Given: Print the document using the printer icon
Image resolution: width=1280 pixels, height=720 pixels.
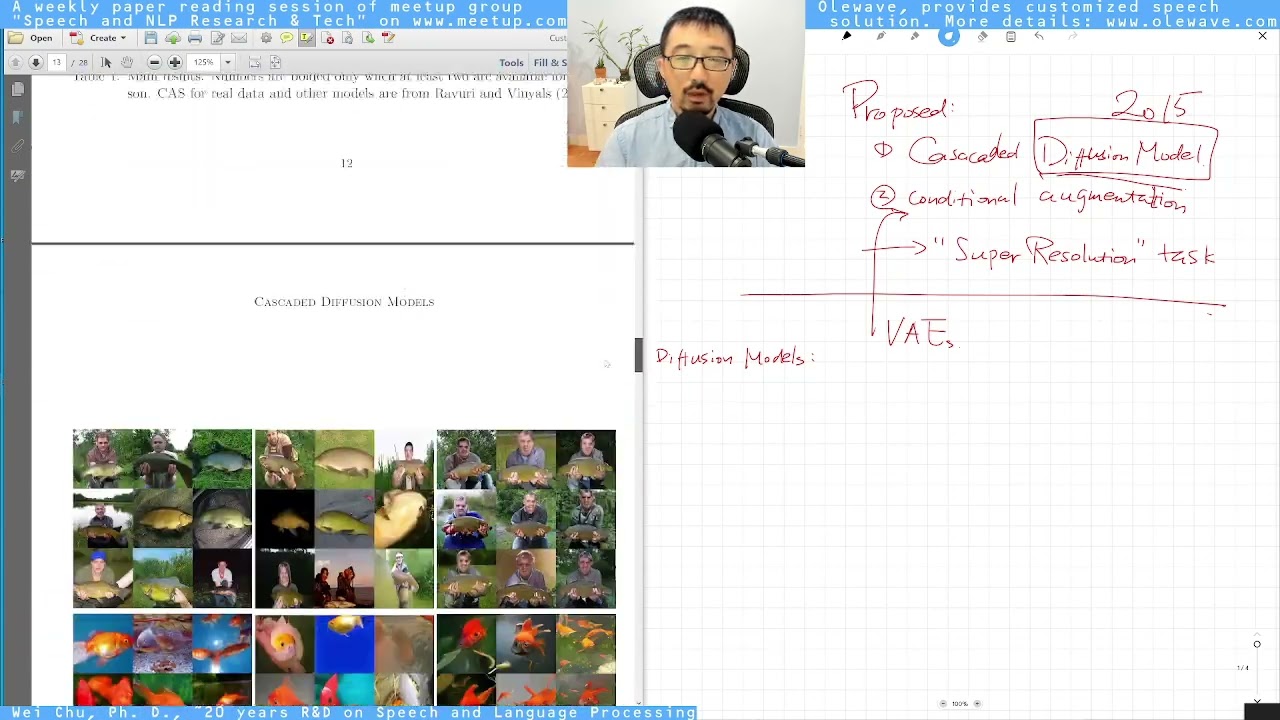Looking at the screenshot, I should [x=195, y=38].
